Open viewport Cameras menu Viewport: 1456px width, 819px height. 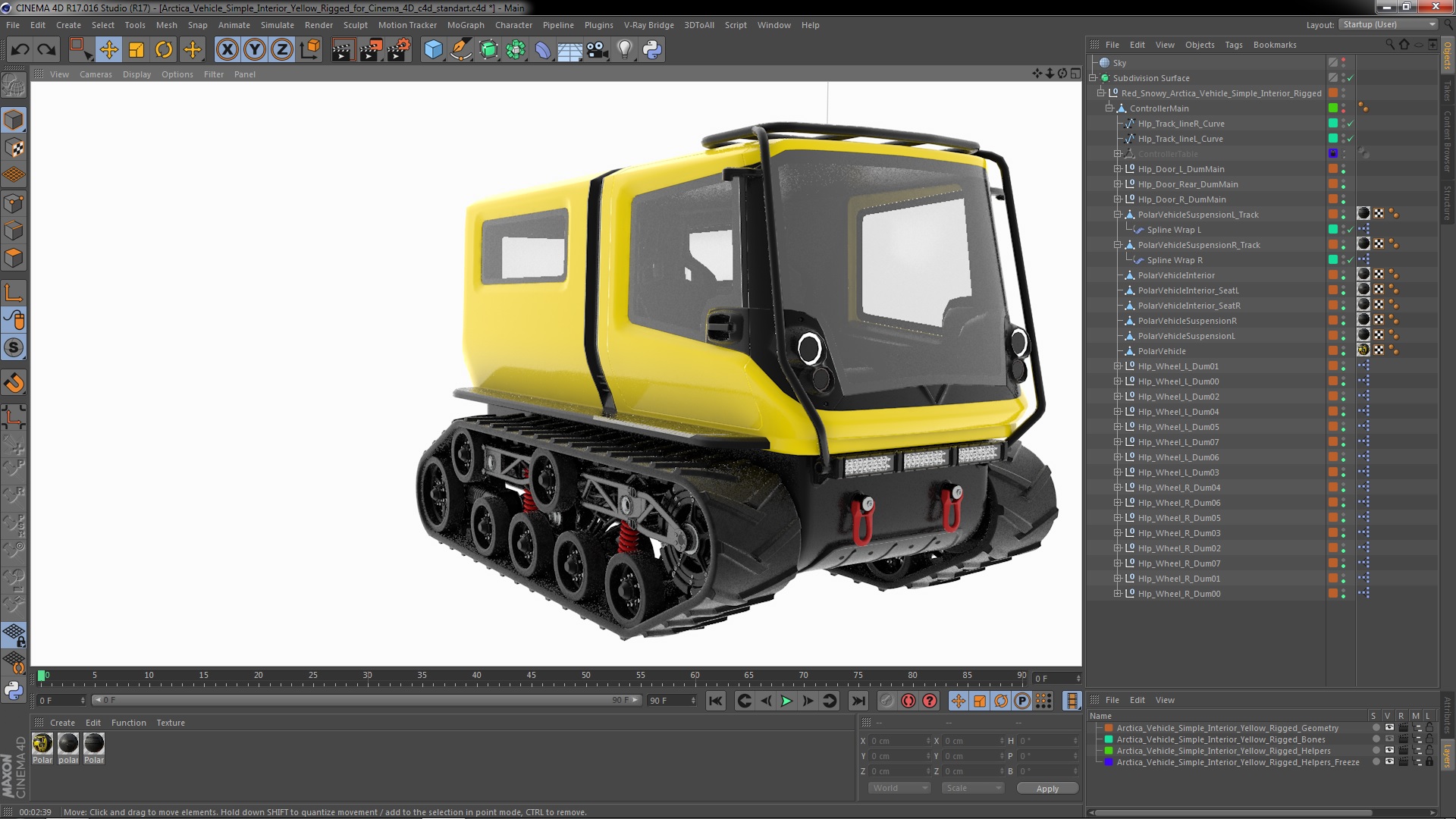(96, 74)
